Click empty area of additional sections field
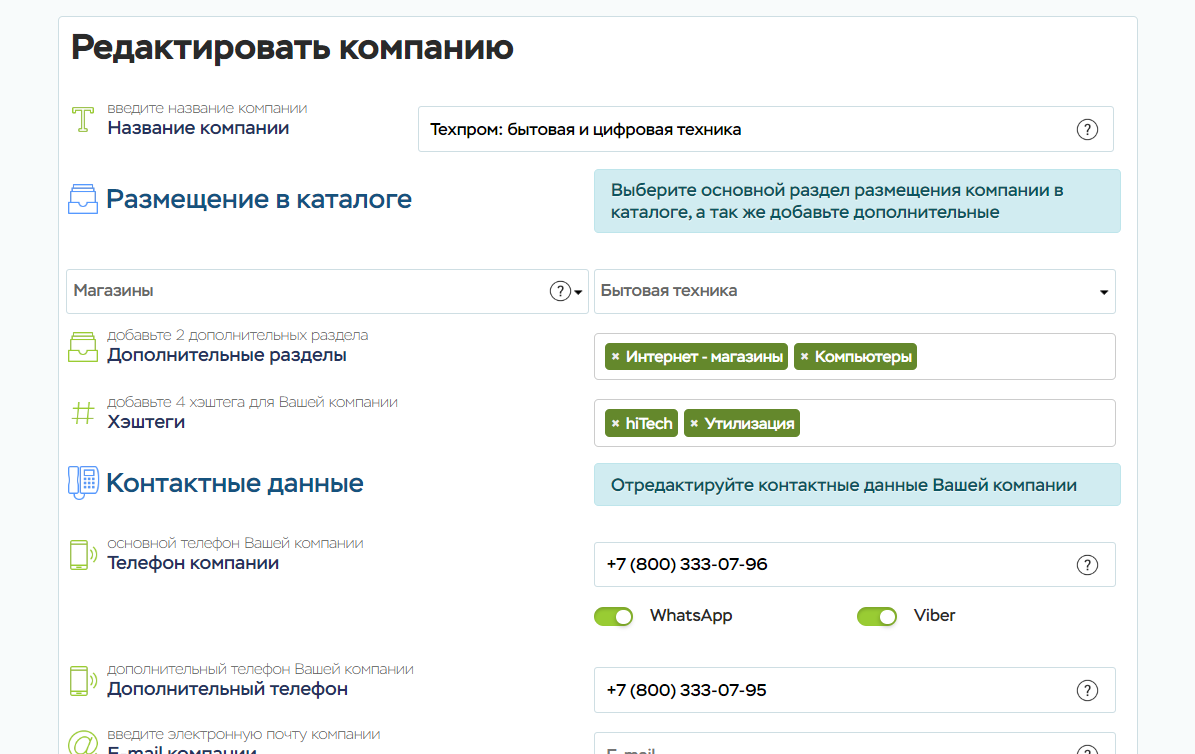1195x754 pixels. point(1010,357)
